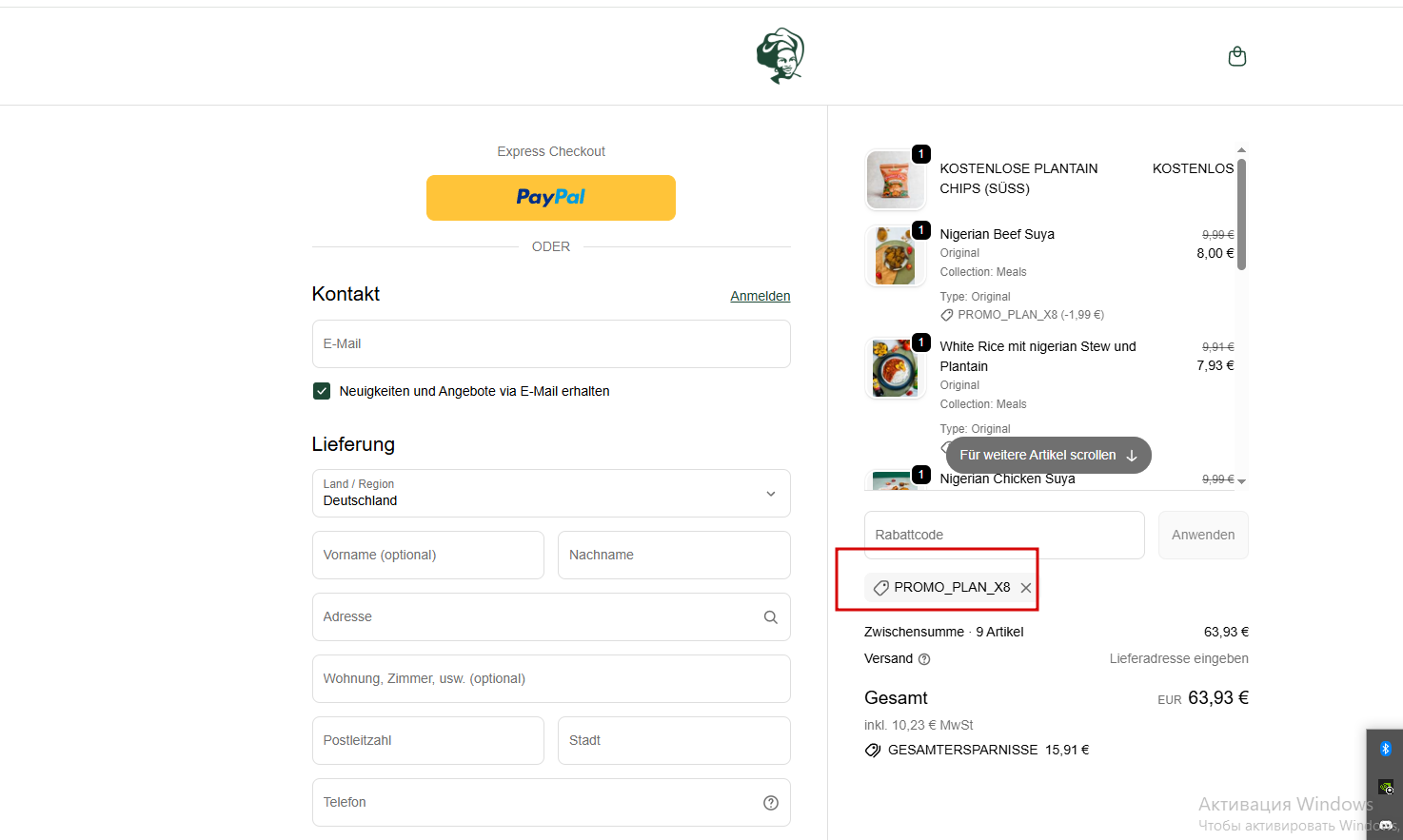The image size is (1403, 840).
Task: Click the Bluetooth tray icon
Action: pyautogui.click(x=1386, y=749)
